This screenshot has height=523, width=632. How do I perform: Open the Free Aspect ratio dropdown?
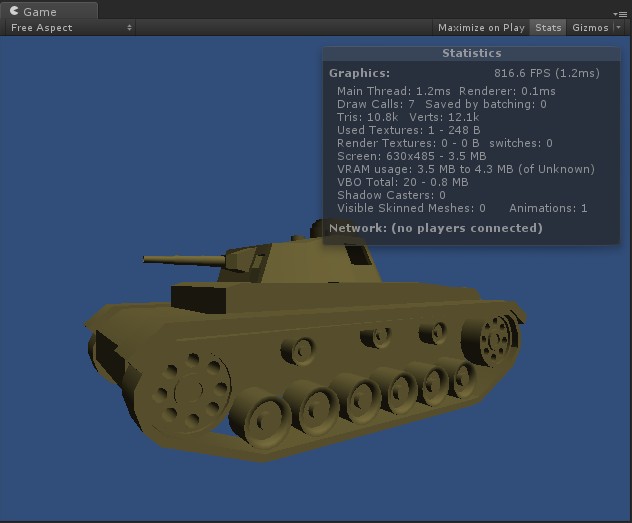[71, 28]
